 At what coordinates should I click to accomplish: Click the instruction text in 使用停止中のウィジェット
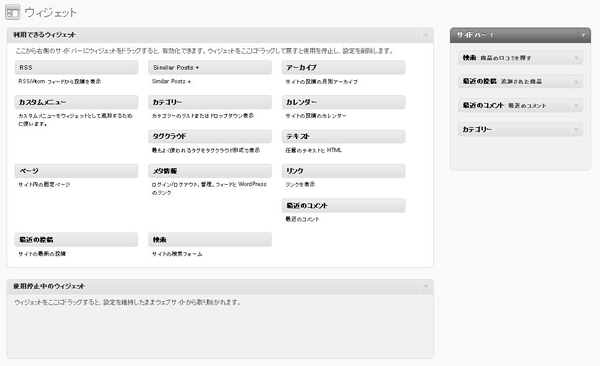coord(127,302)
